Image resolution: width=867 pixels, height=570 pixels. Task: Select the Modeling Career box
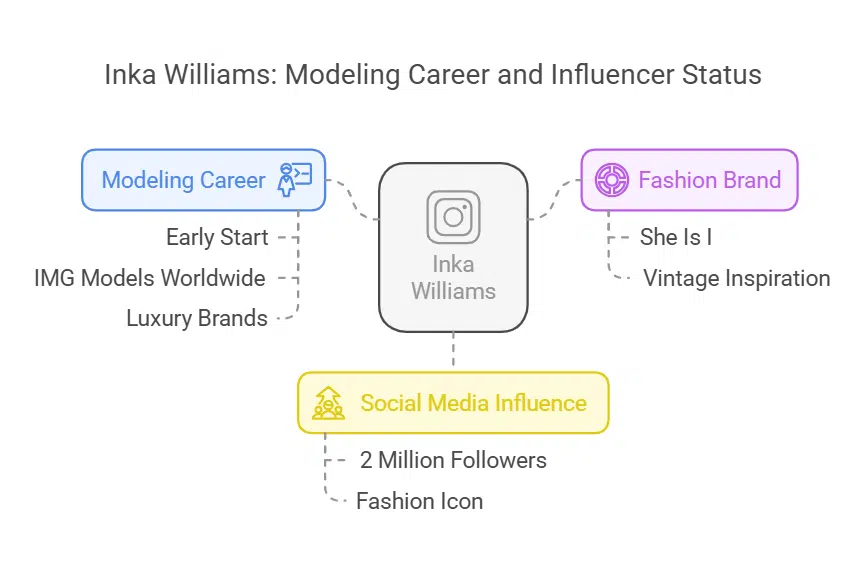[x=204, y=180]
